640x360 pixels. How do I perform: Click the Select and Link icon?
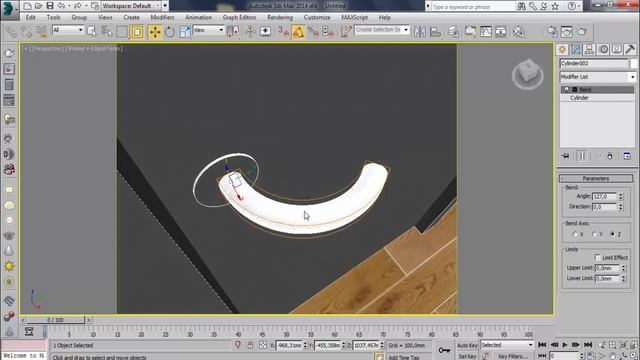(11, 32)
